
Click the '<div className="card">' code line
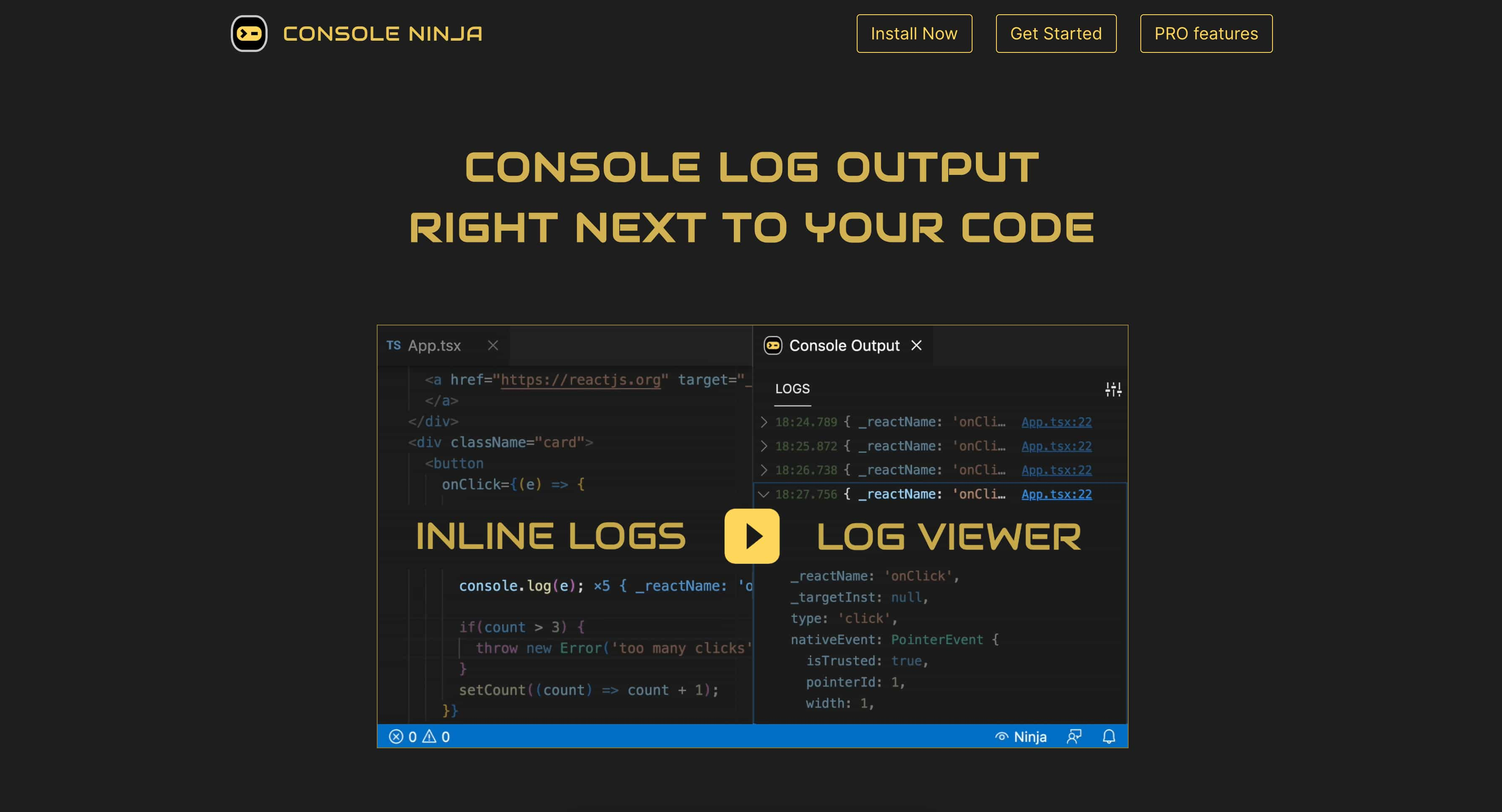point(501,442)
